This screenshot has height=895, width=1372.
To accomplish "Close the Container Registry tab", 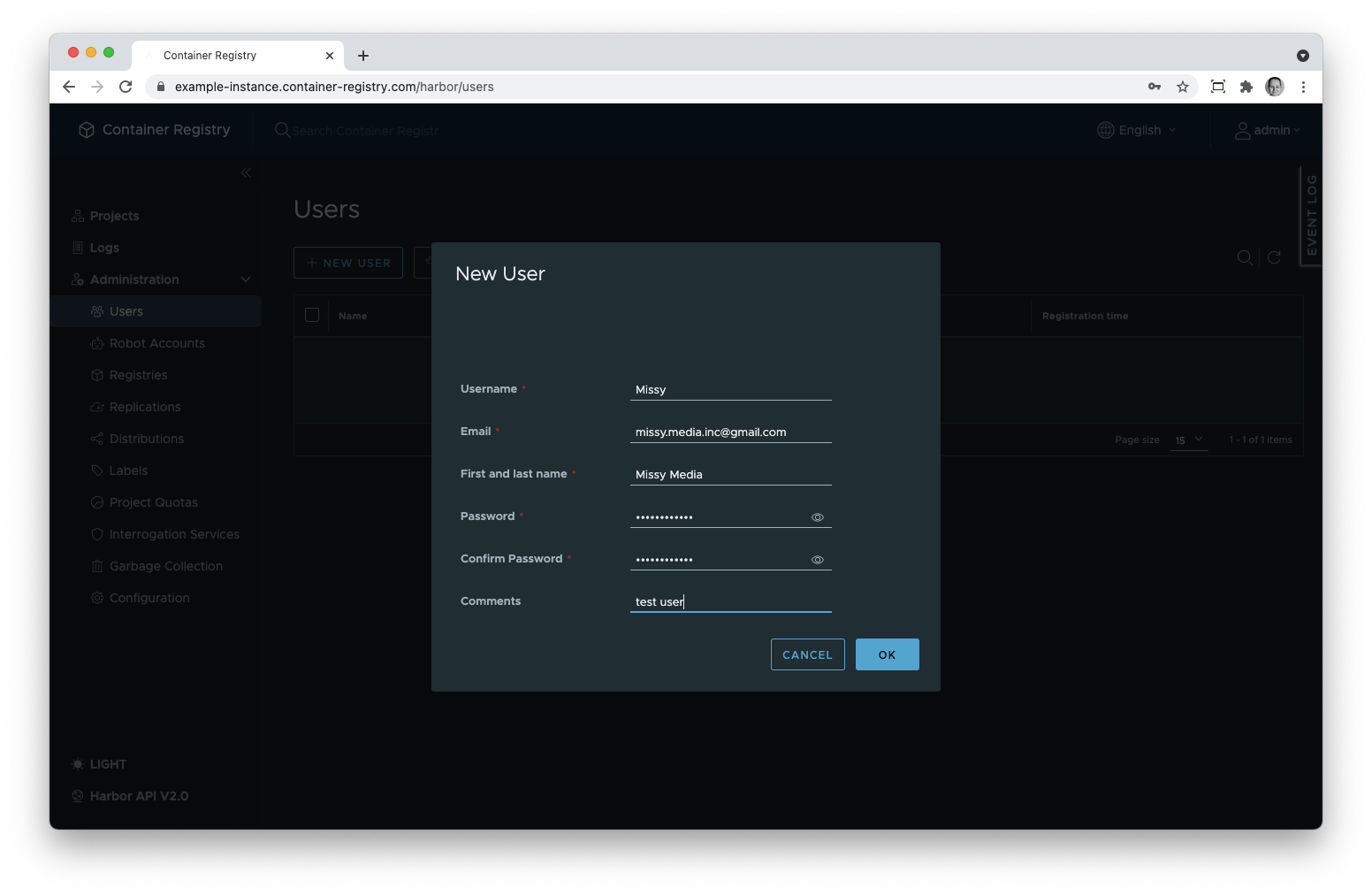I will 330,56.
